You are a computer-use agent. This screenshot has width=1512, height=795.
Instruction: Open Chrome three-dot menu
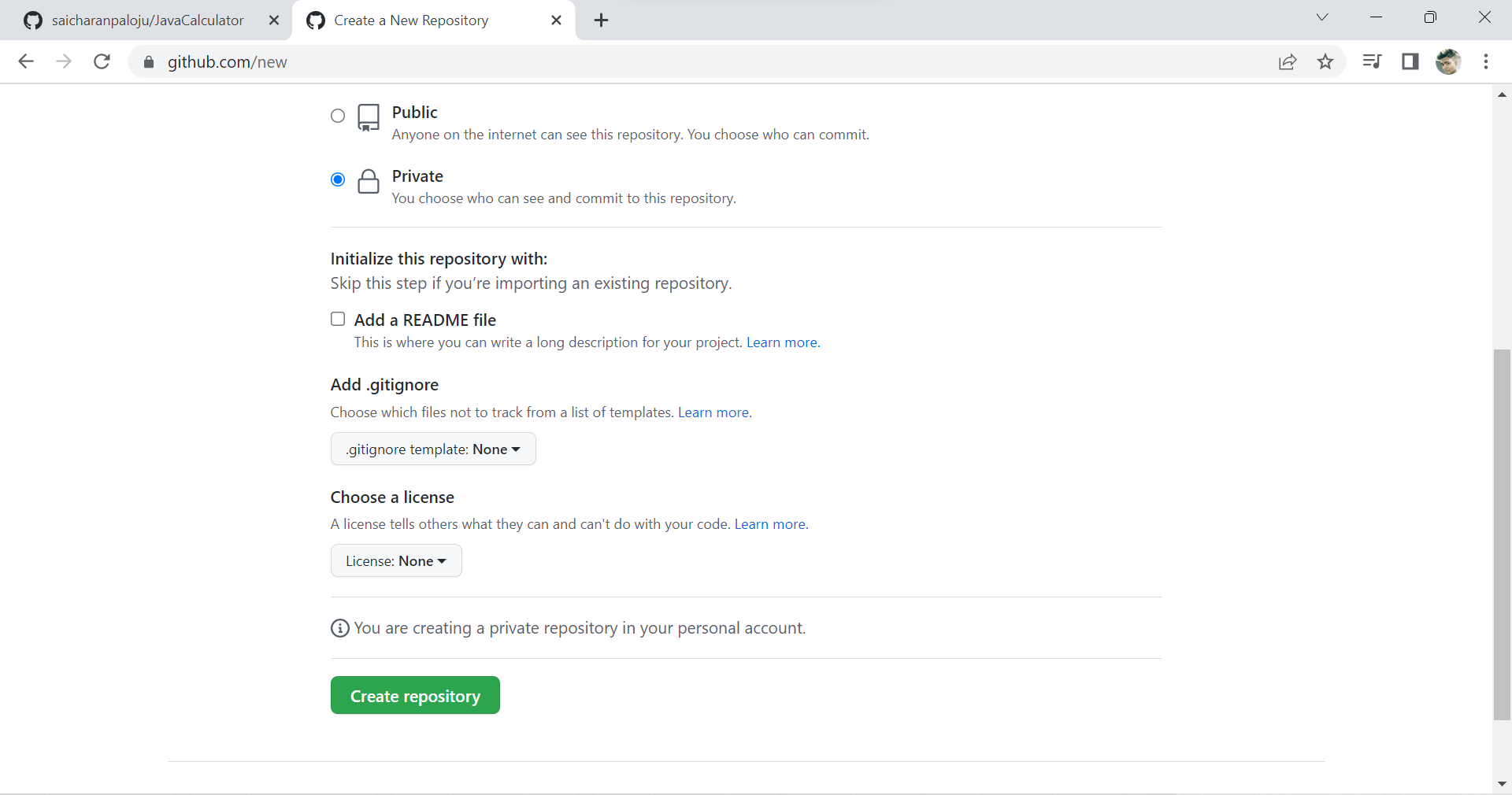coord(1485,61)
